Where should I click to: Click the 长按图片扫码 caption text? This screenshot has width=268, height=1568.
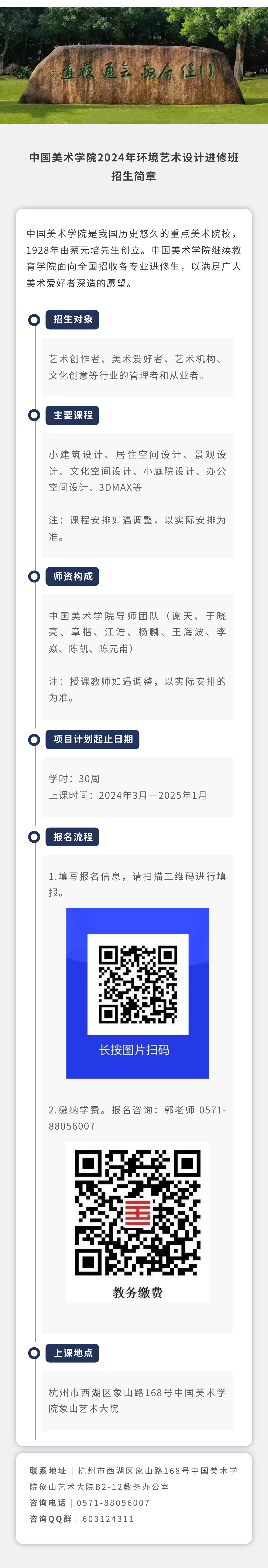coord(134,1050)
